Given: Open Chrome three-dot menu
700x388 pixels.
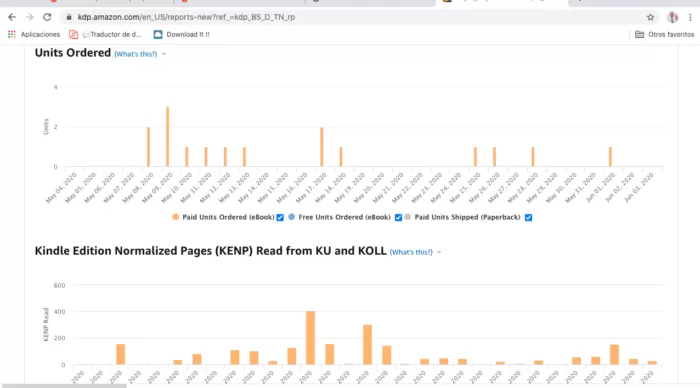Looking at the screenshot, I should (690, 17).
